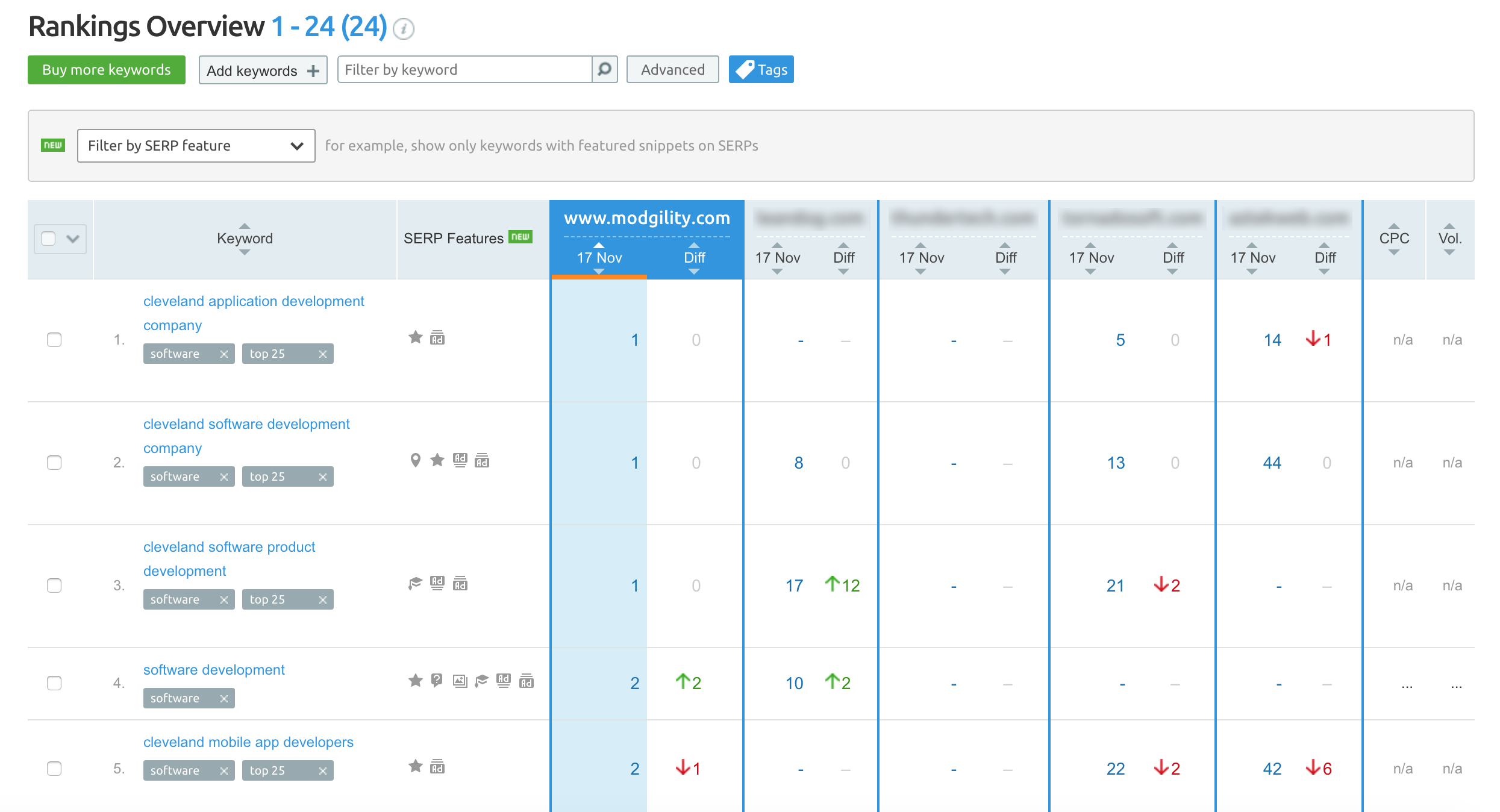Viewport: 1500px width, 812px height.
Task: Sort by CPC column
Action: tap(1394, 239)
